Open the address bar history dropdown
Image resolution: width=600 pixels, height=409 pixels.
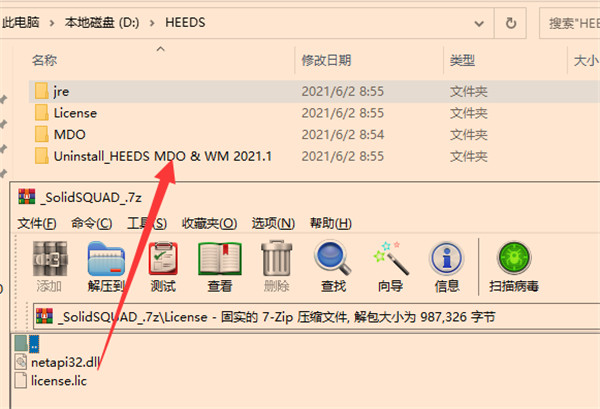[x=479, y=24]
